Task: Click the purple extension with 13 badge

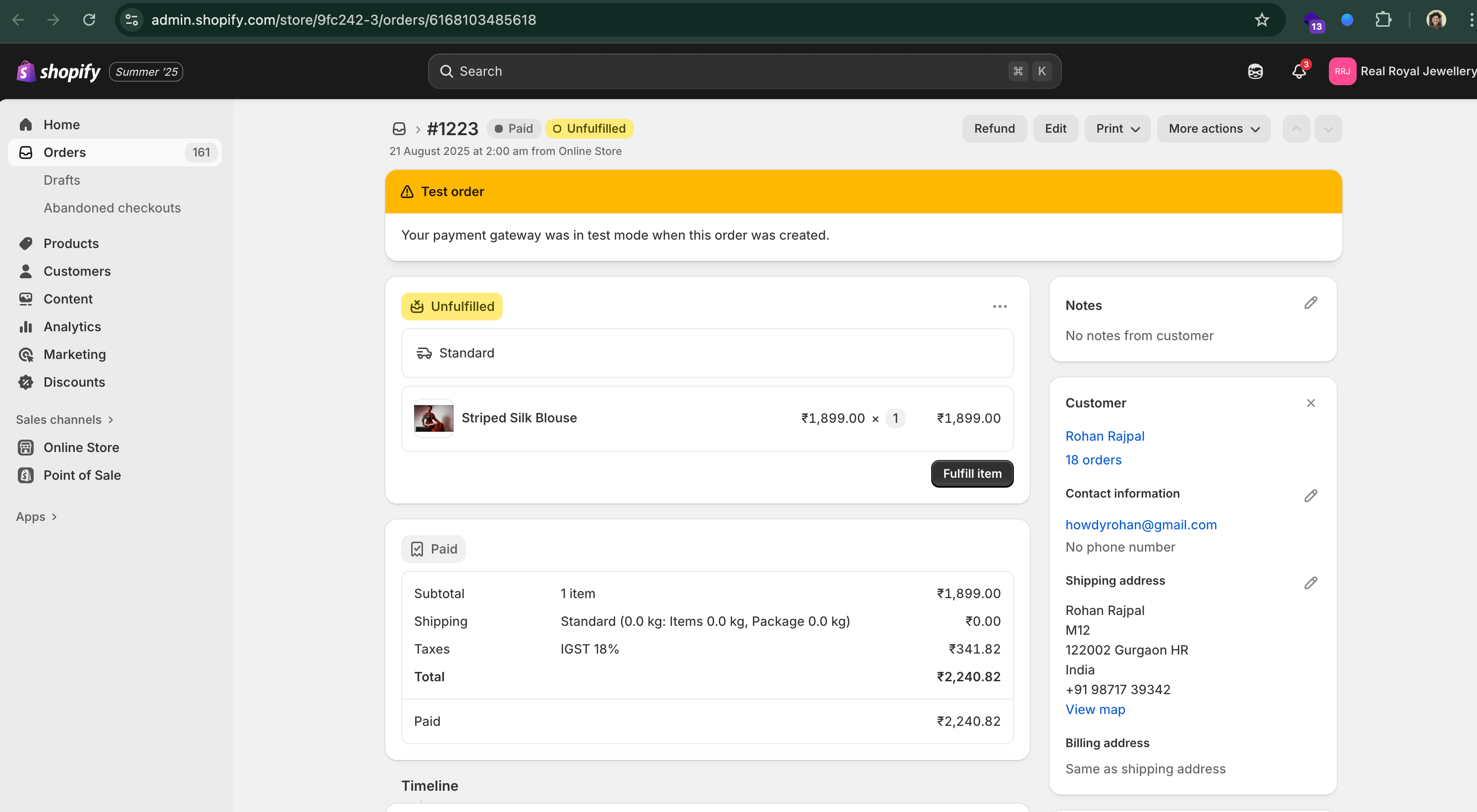Action: tap(1314, 22)
